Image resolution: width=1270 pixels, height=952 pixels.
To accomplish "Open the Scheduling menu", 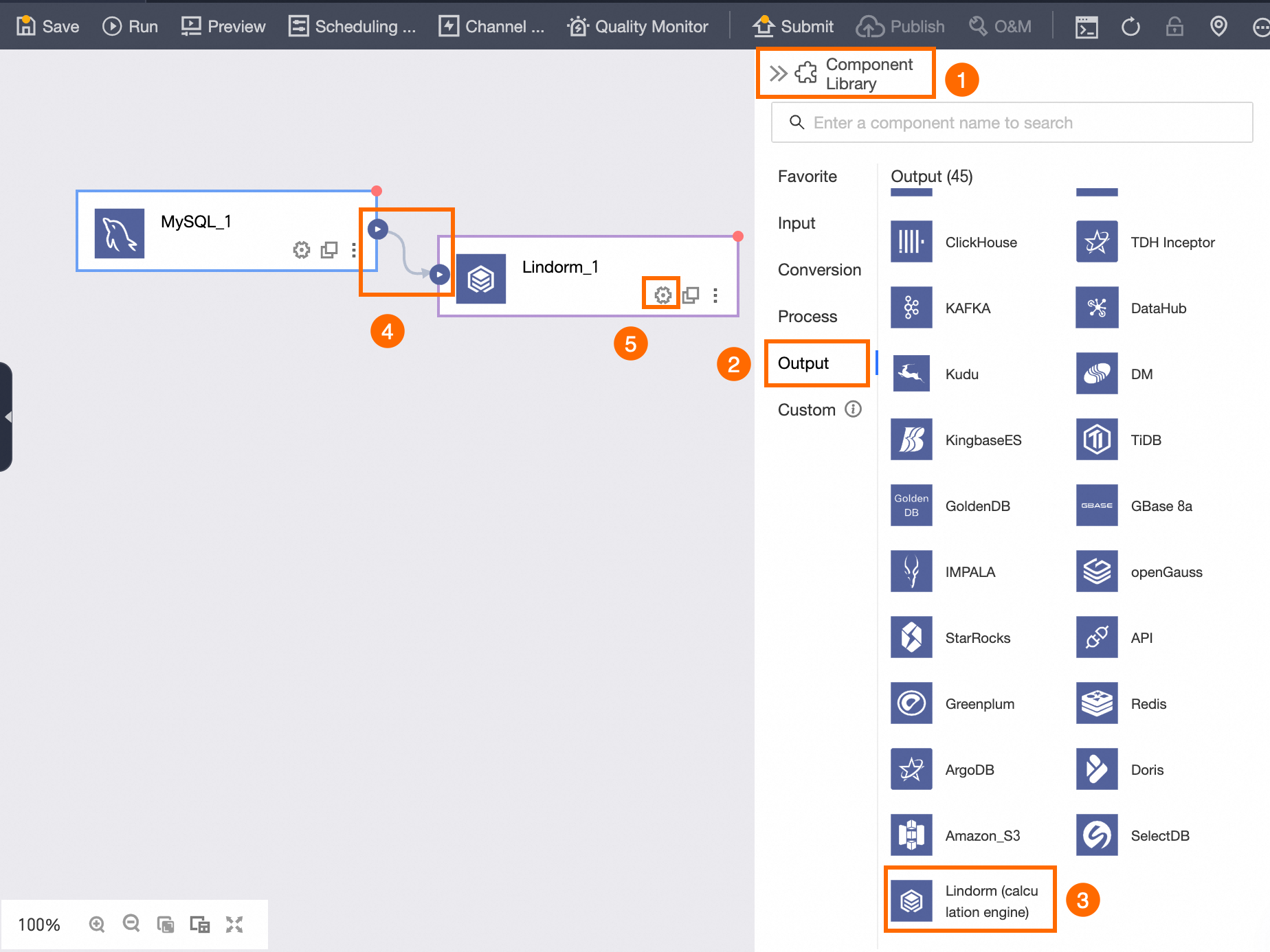I will point(352,26).
